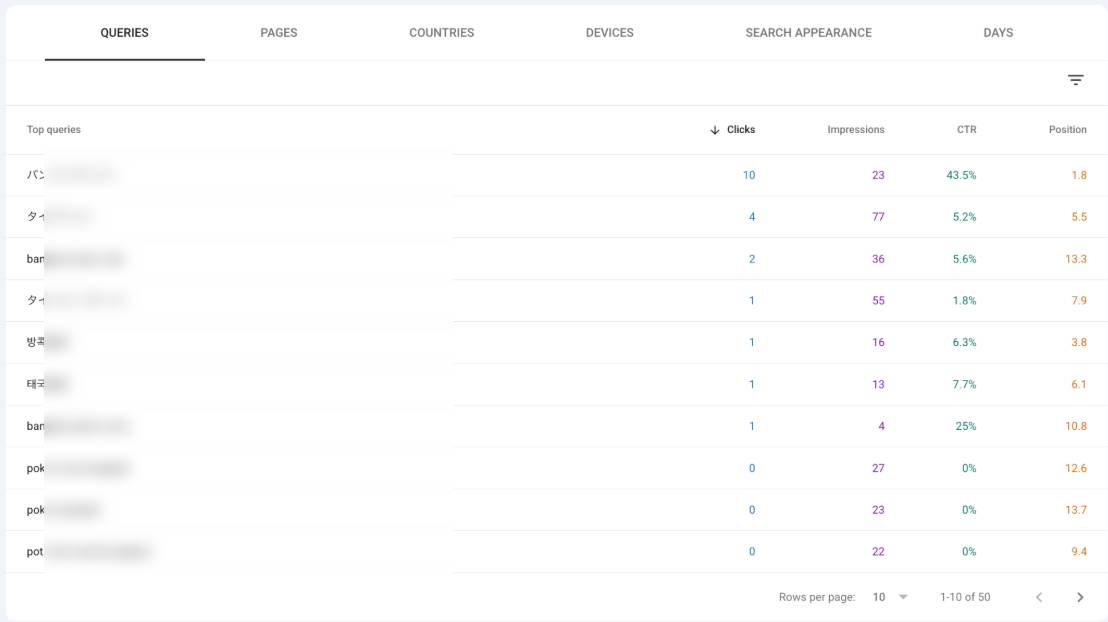Click the Clicks sort arrow icon
The height and width of the screenshot is (622, 1108).
[714, 130]
